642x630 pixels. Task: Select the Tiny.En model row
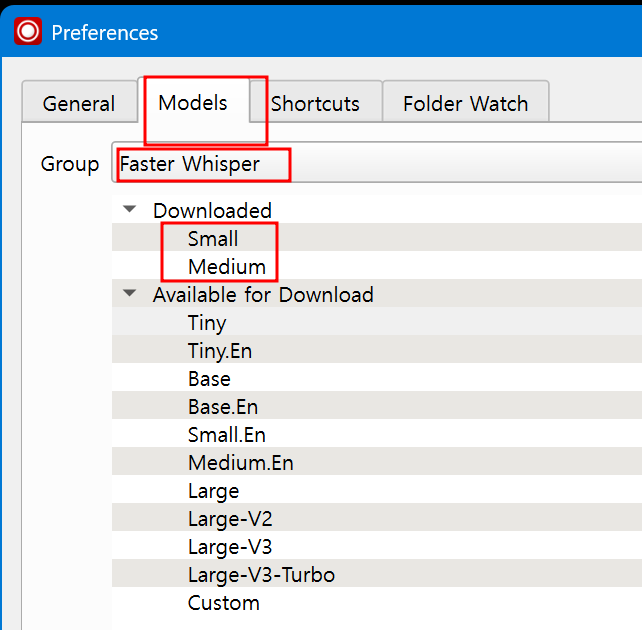click(x=377, y=350)
